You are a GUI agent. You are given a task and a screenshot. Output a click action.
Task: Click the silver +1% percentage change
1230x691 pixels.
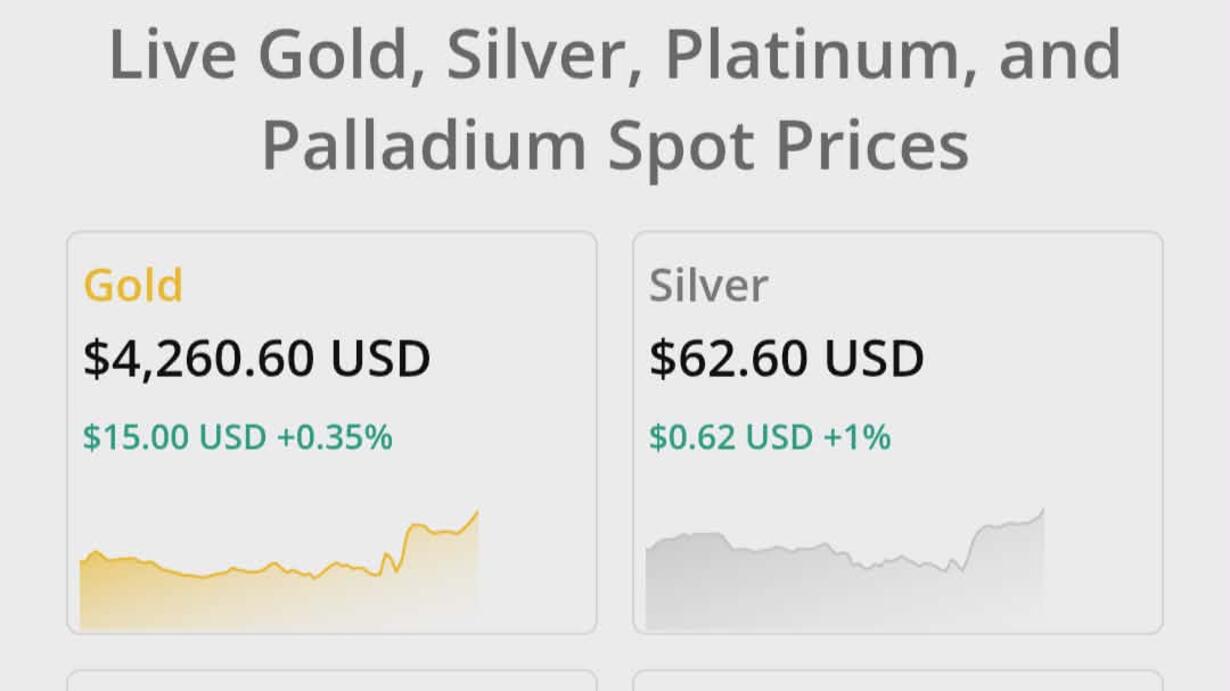click(856, 437)
